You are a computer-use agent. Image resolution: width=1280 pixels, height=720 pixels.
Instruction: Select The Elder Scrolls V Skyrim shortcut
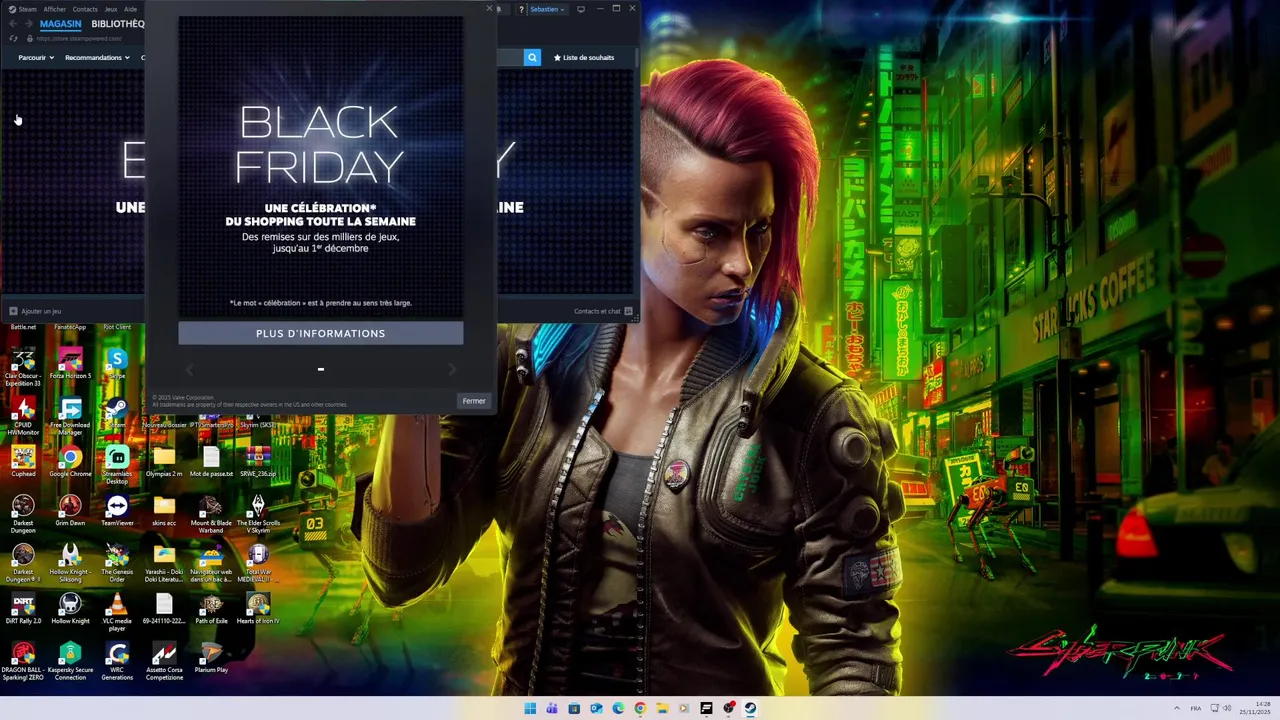(x=258, y=515)
